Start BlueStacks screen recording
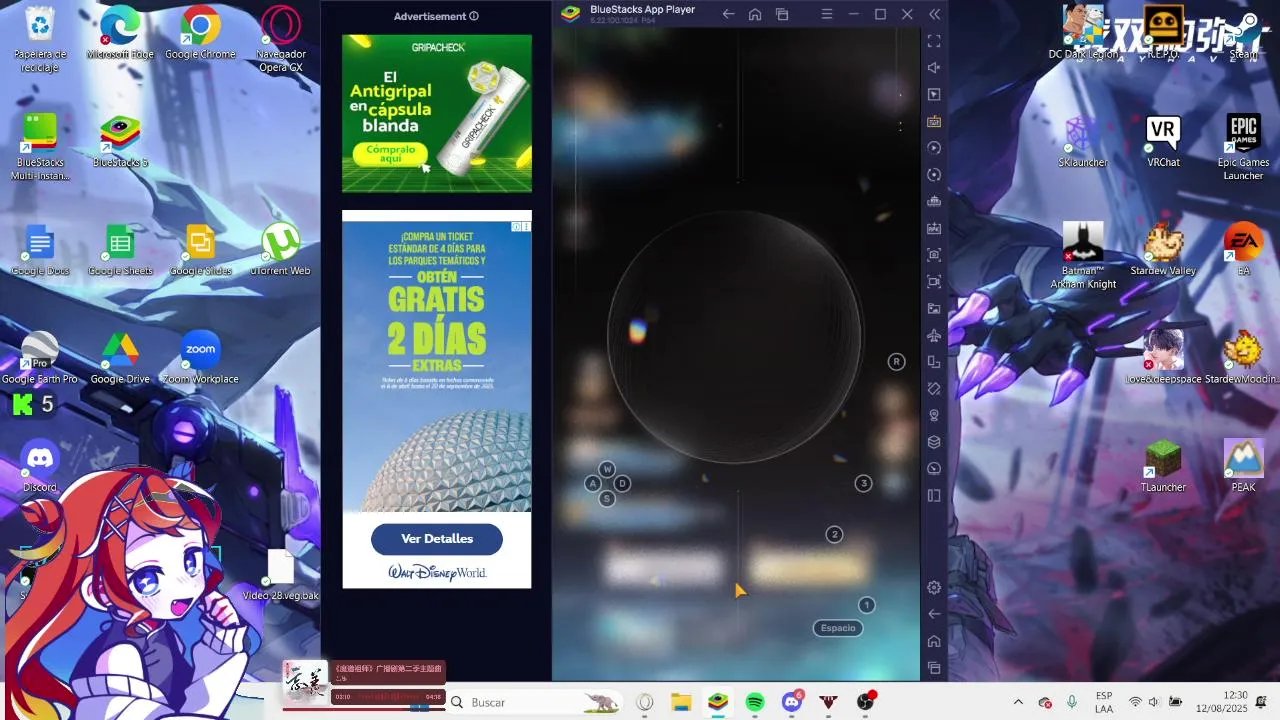Image resolution: width=1280 pixels, height=720 pixels. [x=934, y=282]
